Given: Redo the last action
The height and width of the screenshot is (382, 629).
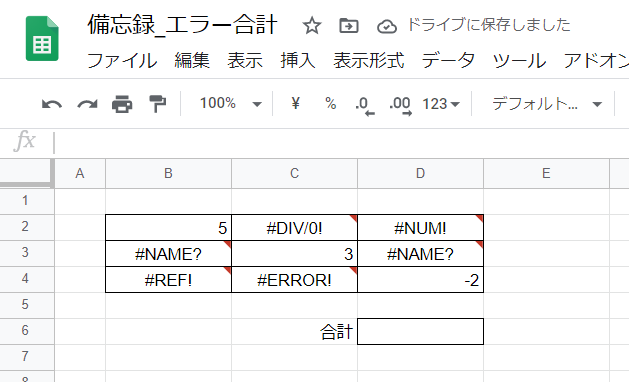Looking at the screenshot, I should (x=87, y=104).
